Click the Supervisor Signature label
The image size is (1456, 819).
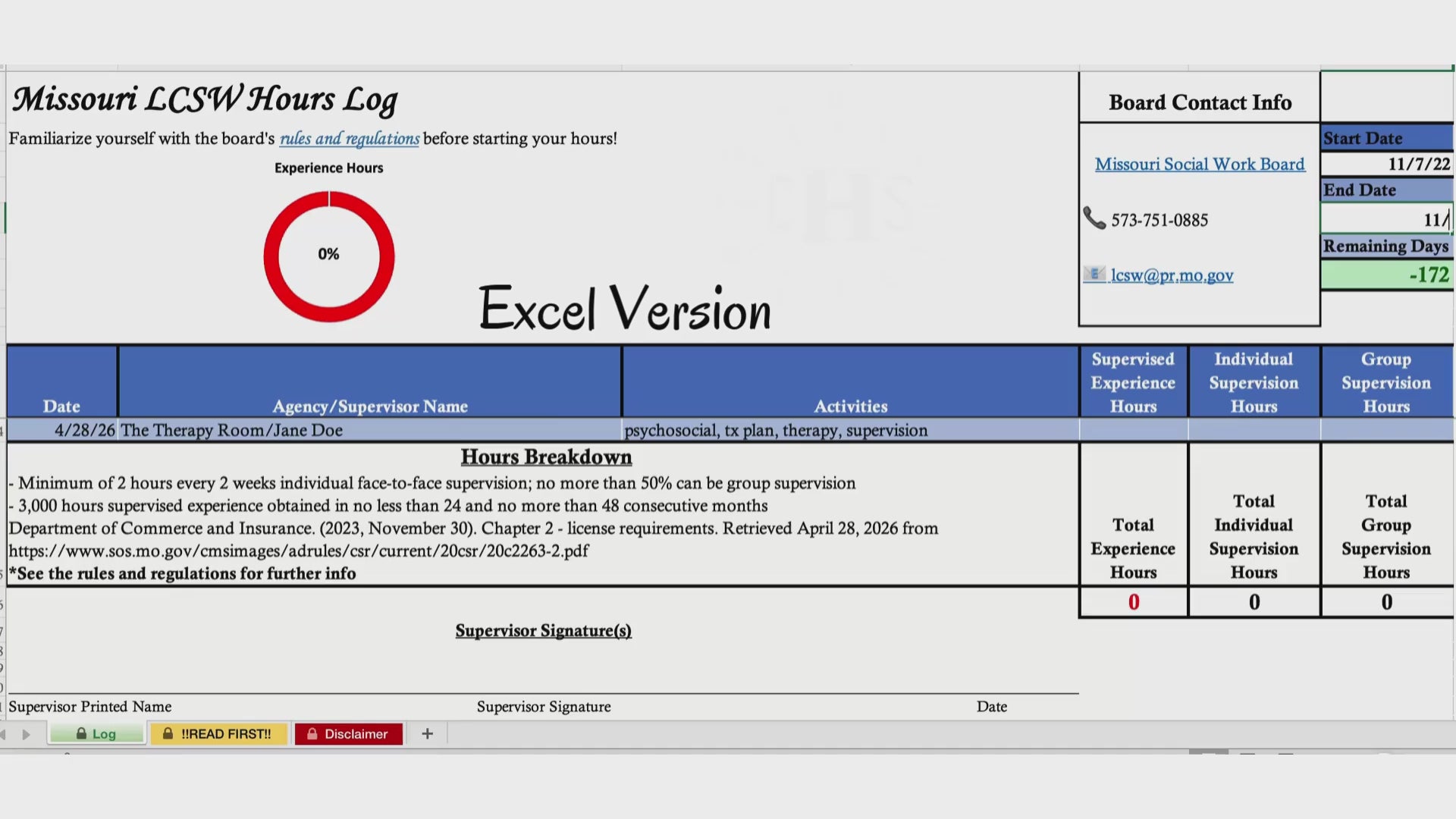[x=544, y=707]
